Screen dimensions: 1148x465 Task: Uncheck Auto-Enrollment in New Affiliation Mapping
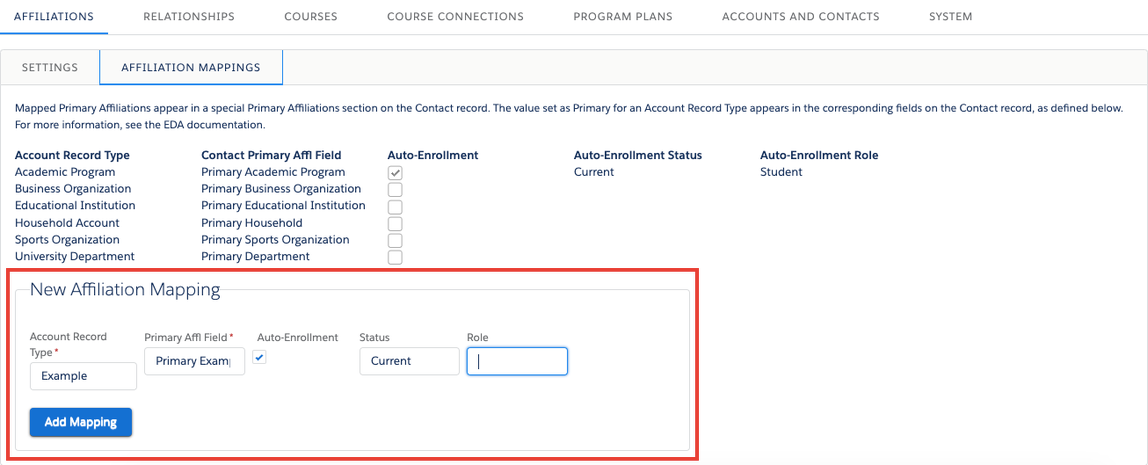[x=260, y=357]
